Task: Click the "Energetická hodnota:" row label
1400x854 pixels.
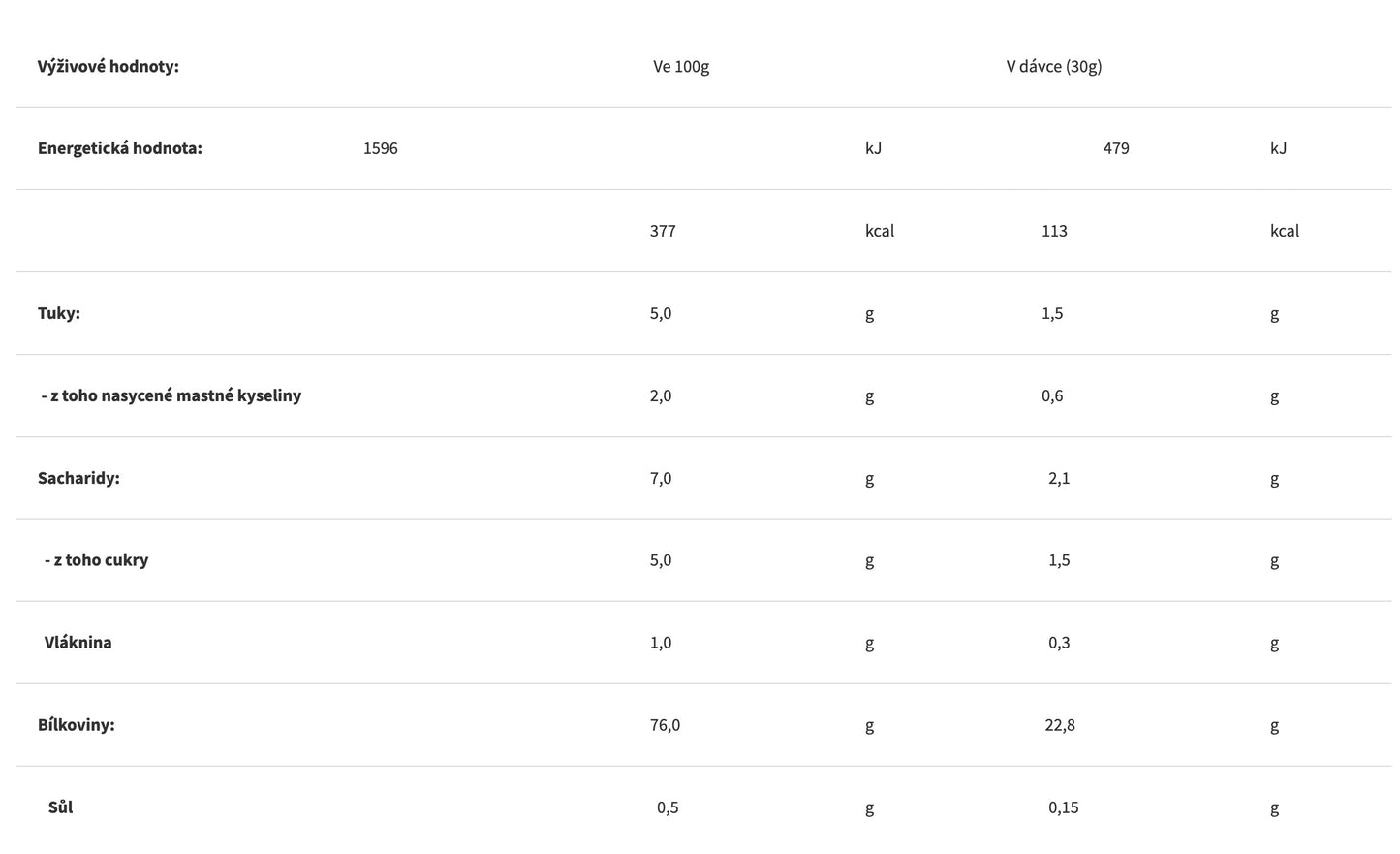Action: pyautogui.click(x=119, y=148)
